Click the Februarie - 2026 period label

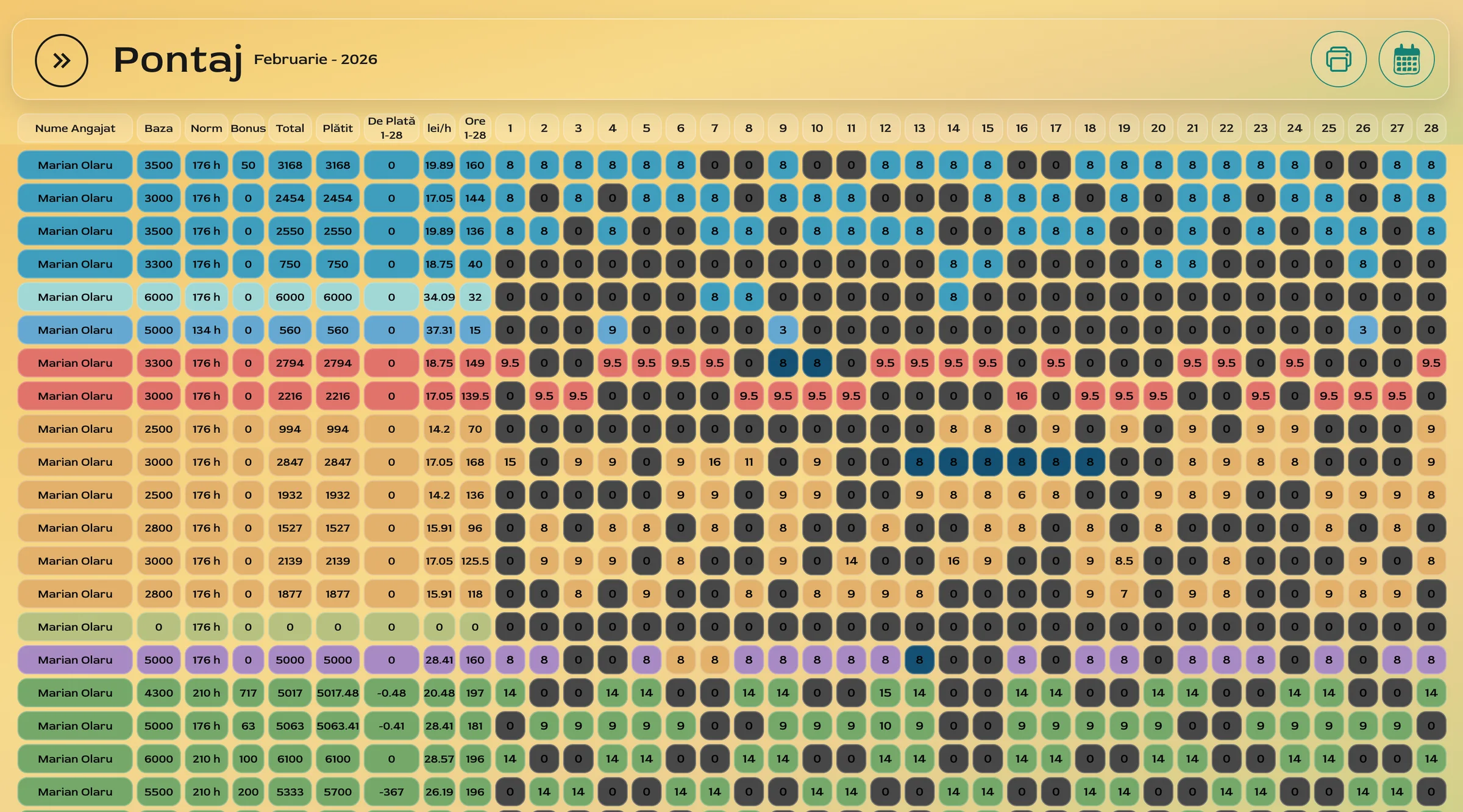pos(315,59)
